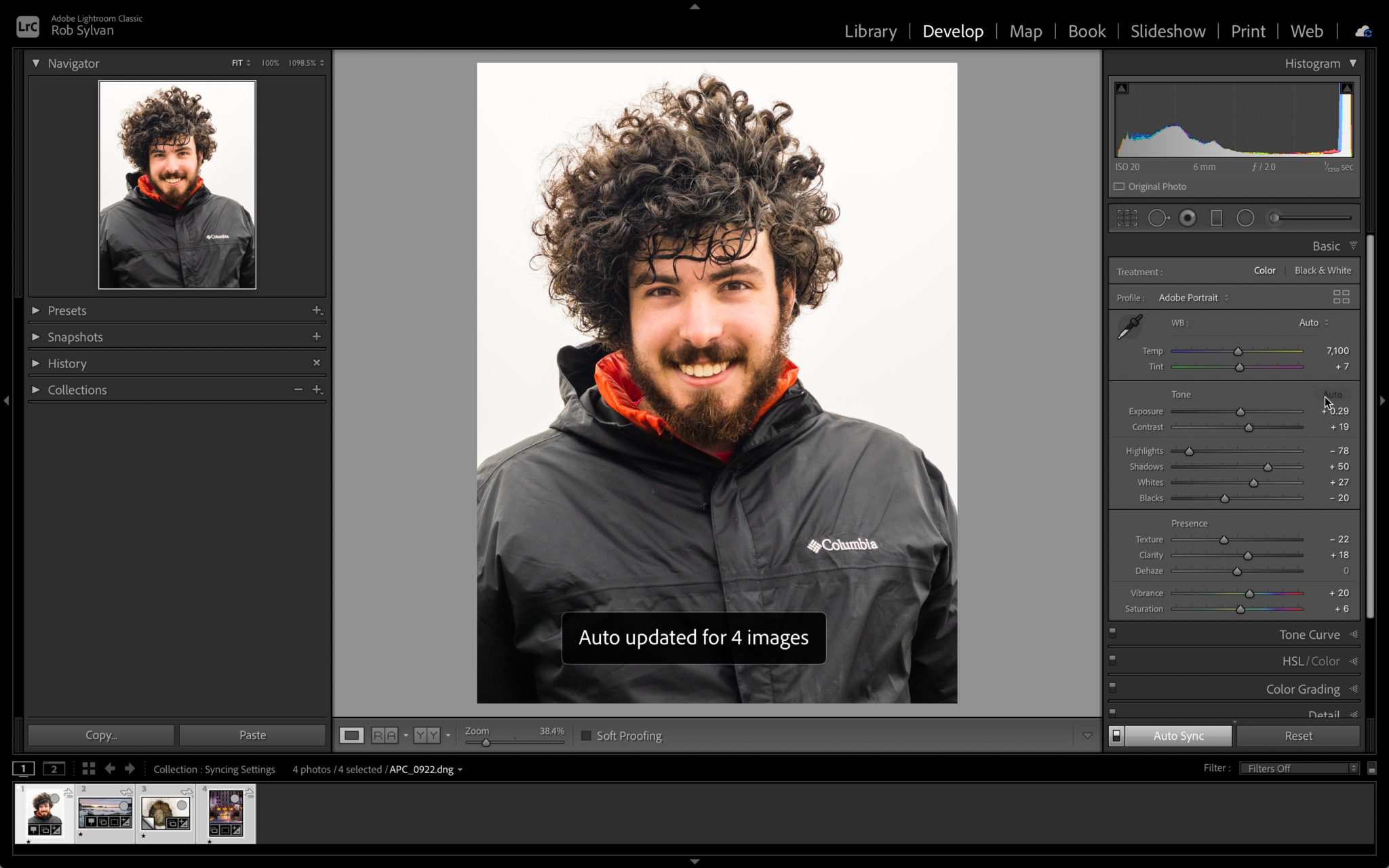The image size is (1389, 868).
Task: Select the Radial Filter tool
Action: pyautogui.click(x=1245, y=218)
